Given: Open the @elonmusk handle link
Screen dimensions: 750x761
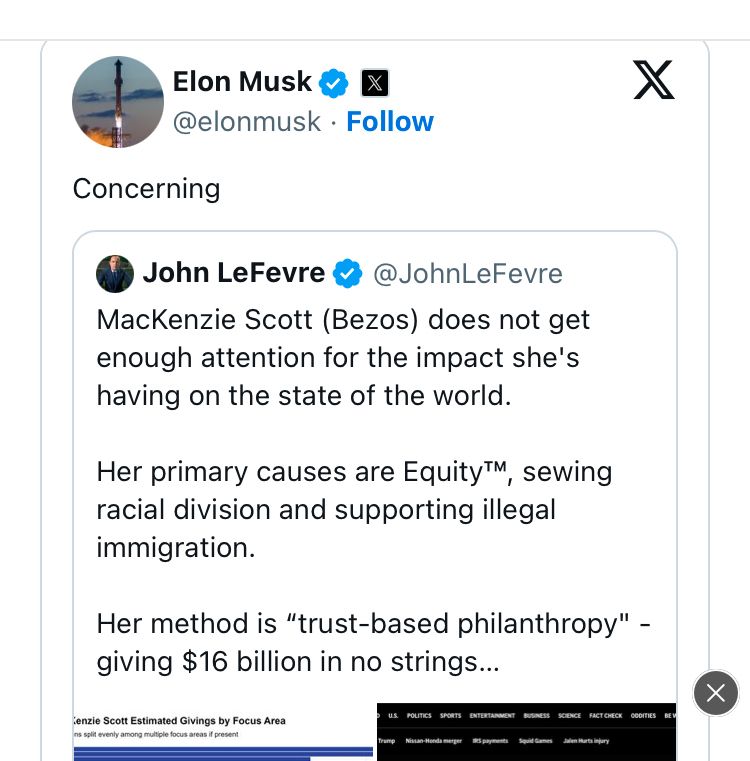Looking at the screenshot, I should (247, 121).
